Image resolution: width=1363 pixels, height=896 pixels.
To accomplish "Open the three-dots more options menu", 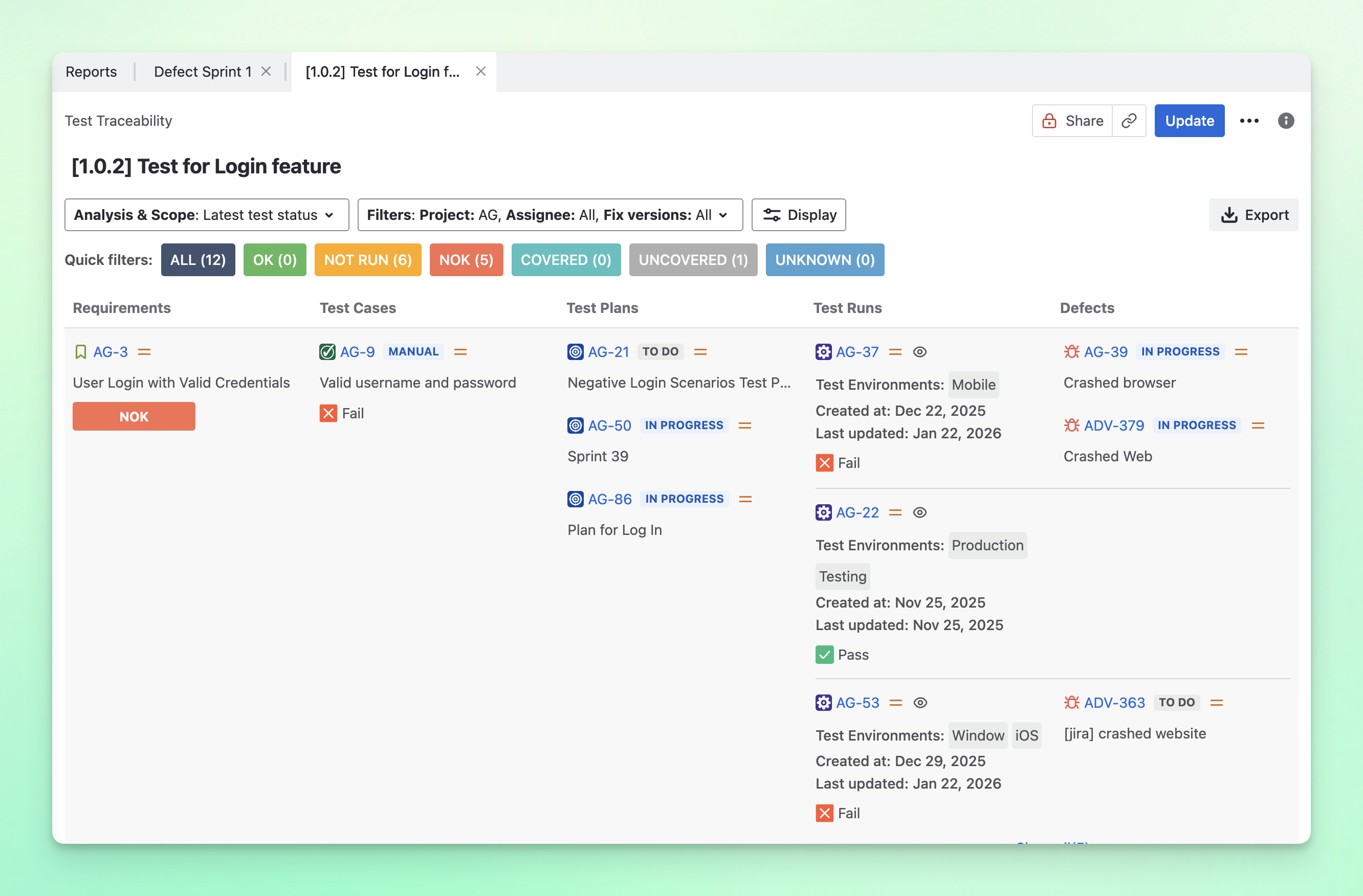I will click(x=1249, y=121).
